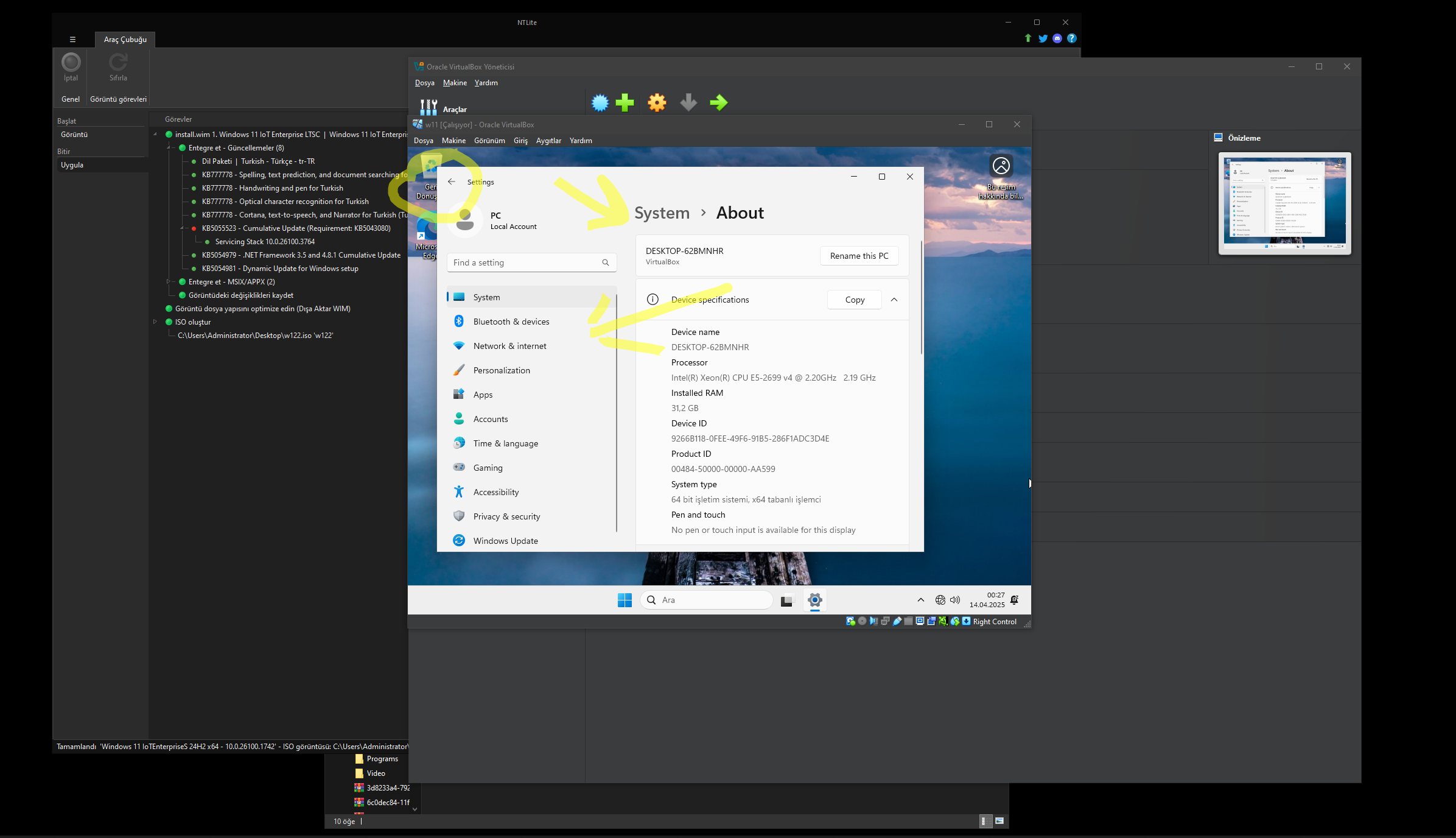The height and width of the screenshot is (838, 1456).
Task: Click VirtualBox Manager green Add plus icon
Action: [x=625, y=102]
